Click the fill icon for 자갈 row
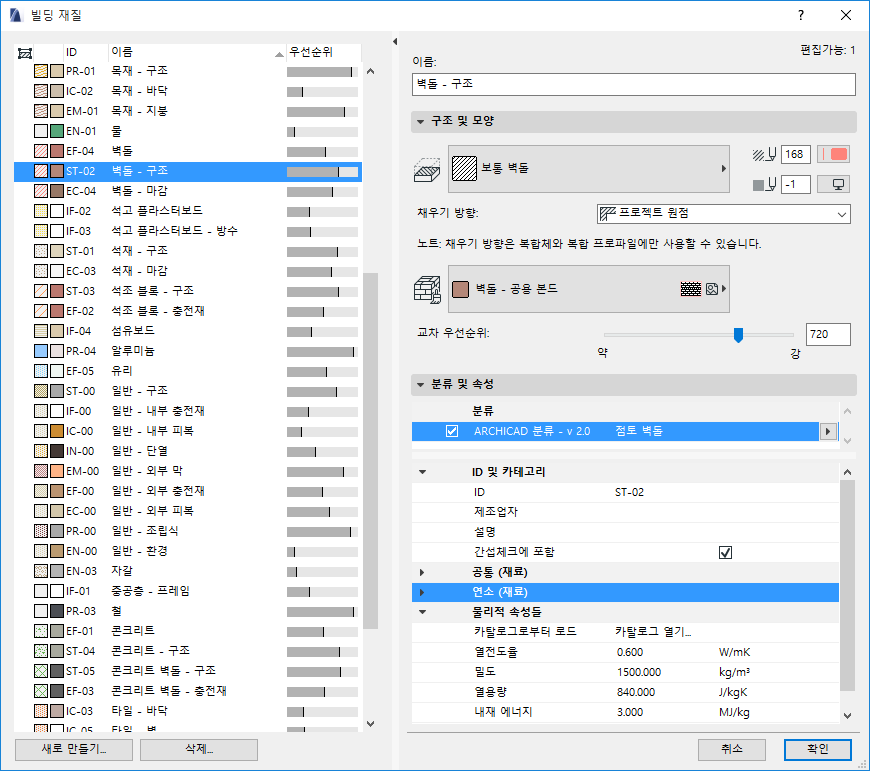Image resolution: width=870 pixels, height=771 pixels. (x=41, y=571)
